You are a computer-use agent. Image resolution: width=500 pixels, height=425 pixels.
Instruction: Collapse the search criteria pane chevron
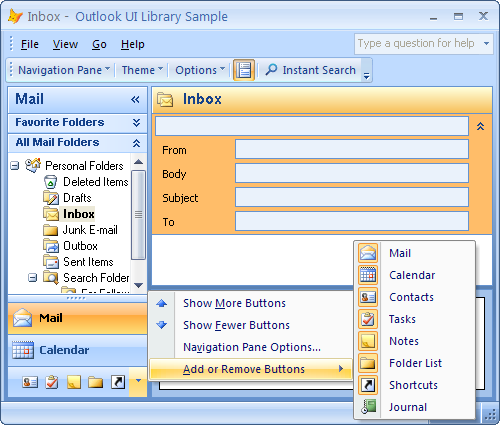pyautogui.click(x=480, y=126)
